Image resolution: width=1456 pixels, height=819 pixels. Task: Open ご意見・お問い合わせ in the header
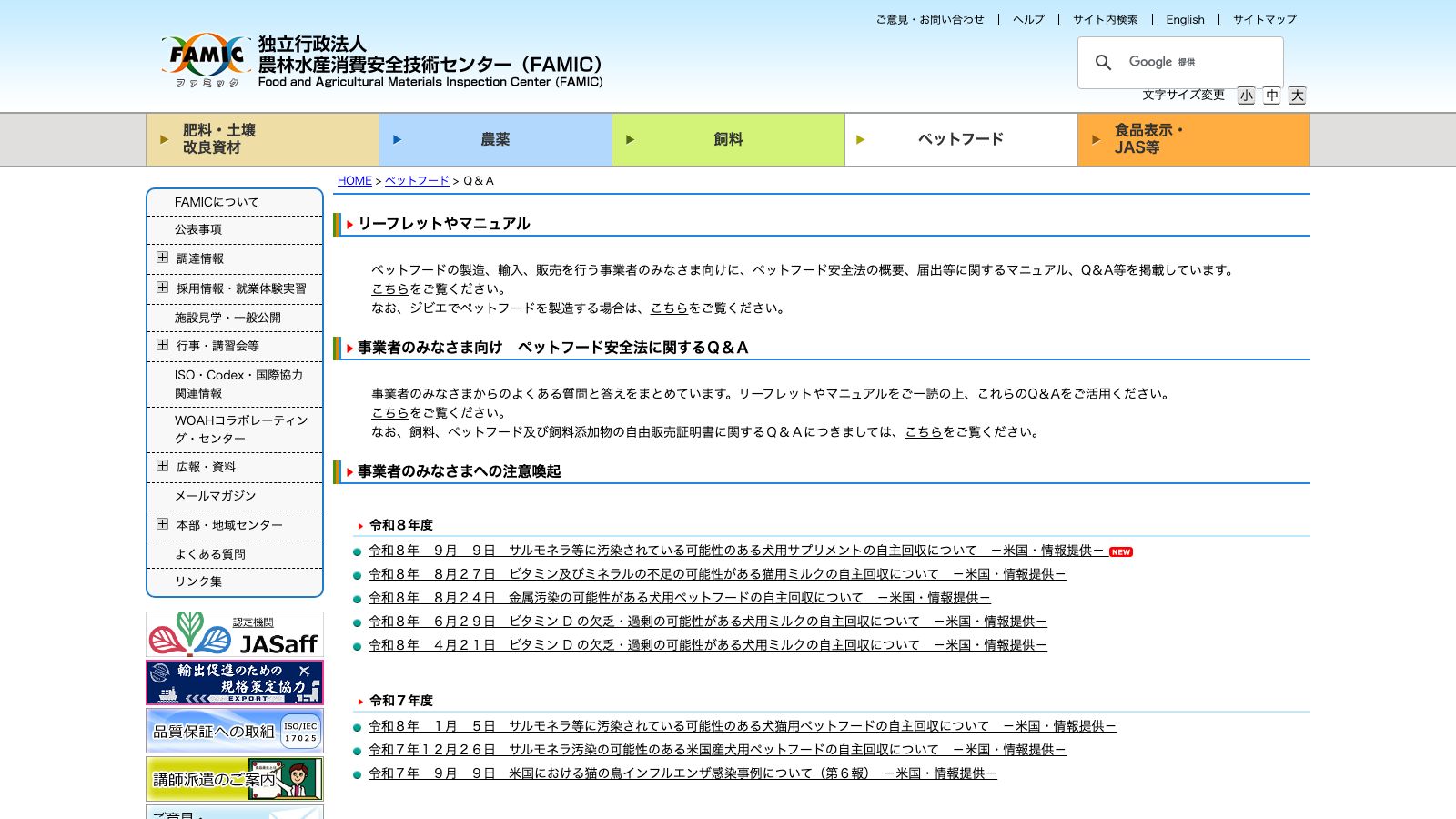pos(930,19)
